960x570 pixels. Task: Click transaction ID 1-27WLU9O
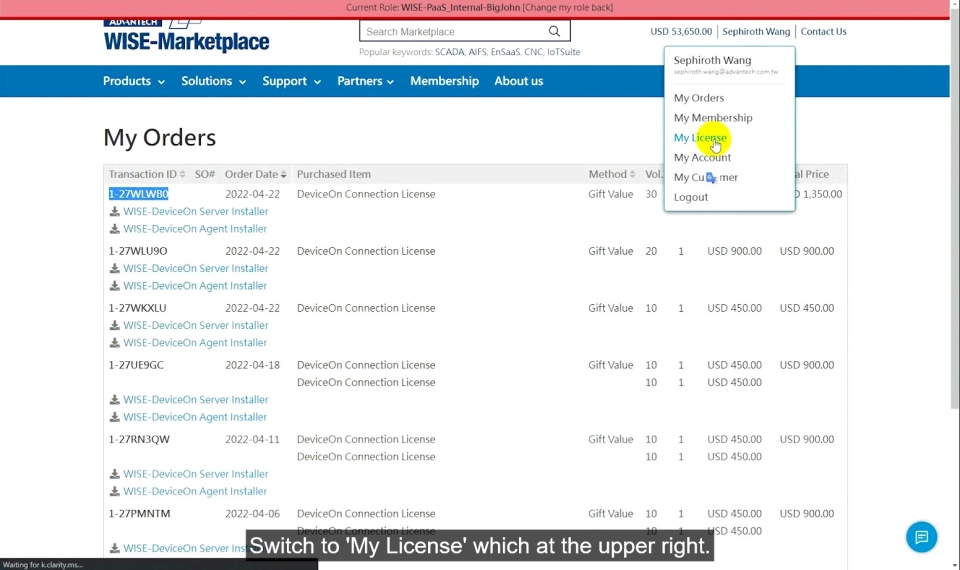pos(138,251)
